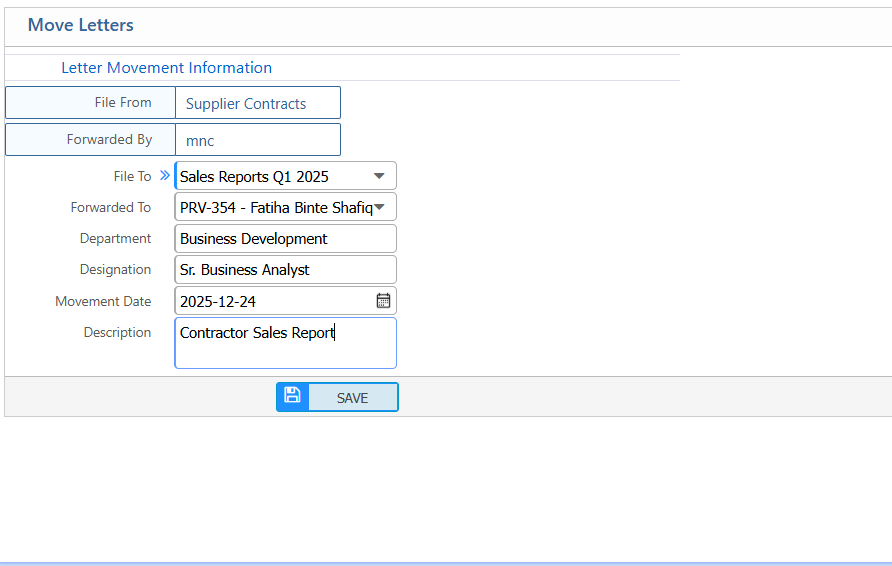Click the double chevron beside File To

click(x=165, y=175)
